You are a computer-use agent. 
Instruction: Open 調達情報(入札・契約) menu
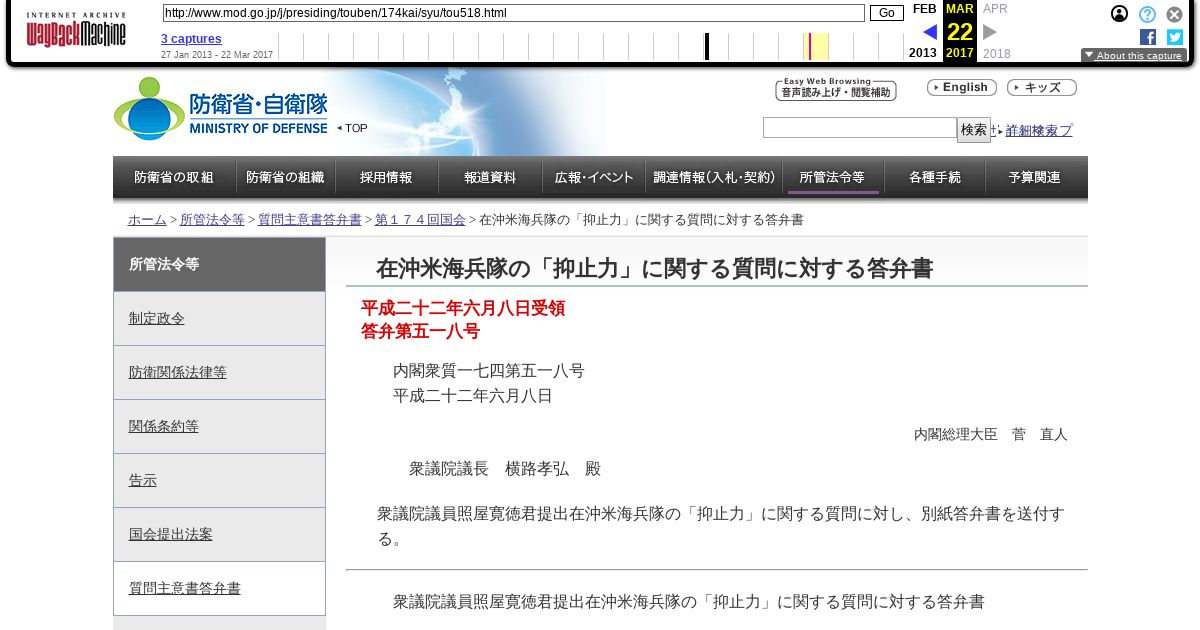tap(714, 177)
